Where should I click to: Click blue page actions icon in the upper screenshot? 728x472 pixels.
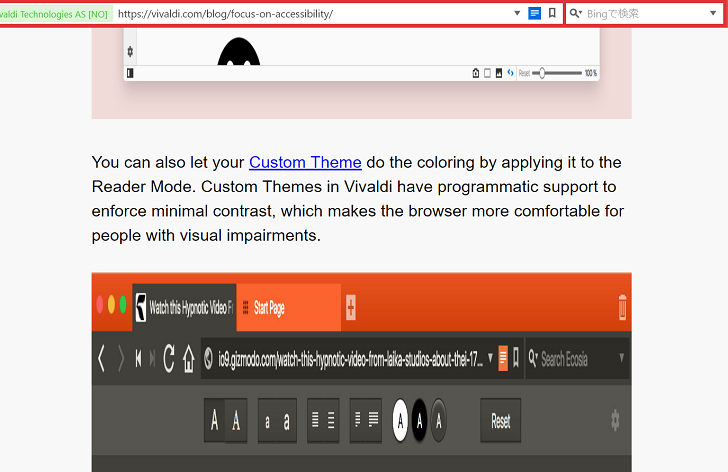tap(510, 73)
